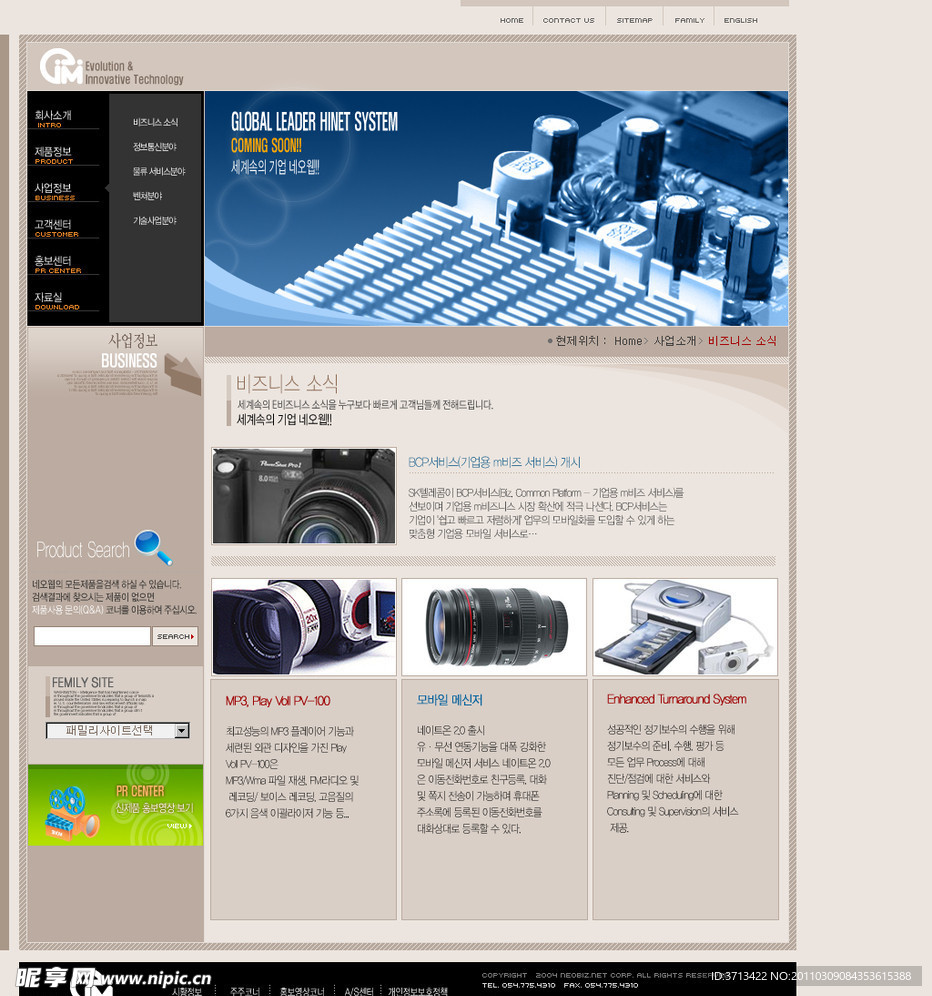Open the 고객센터 CUSTOMER menu
The width and height of the screenshot is (932, 996).
pos(57,228)
